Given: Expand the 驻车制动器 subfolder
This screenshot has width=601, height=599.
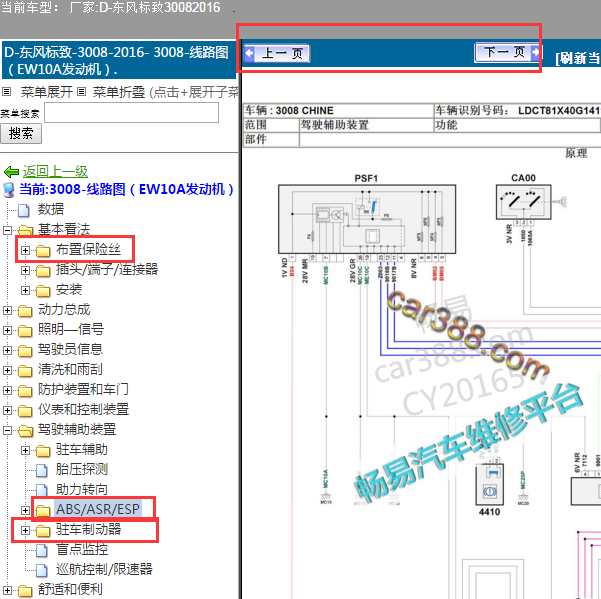Looking at the screenshot, I should [25, 530].
